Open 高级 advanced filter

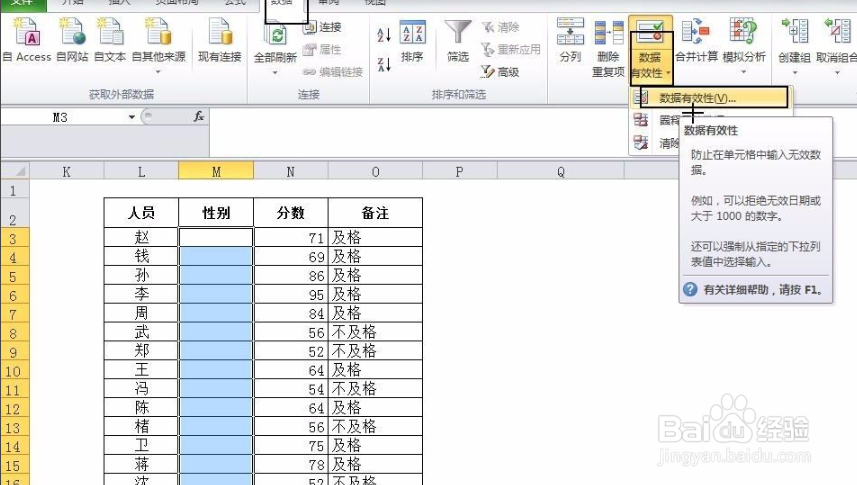click(x=500, y=72)
